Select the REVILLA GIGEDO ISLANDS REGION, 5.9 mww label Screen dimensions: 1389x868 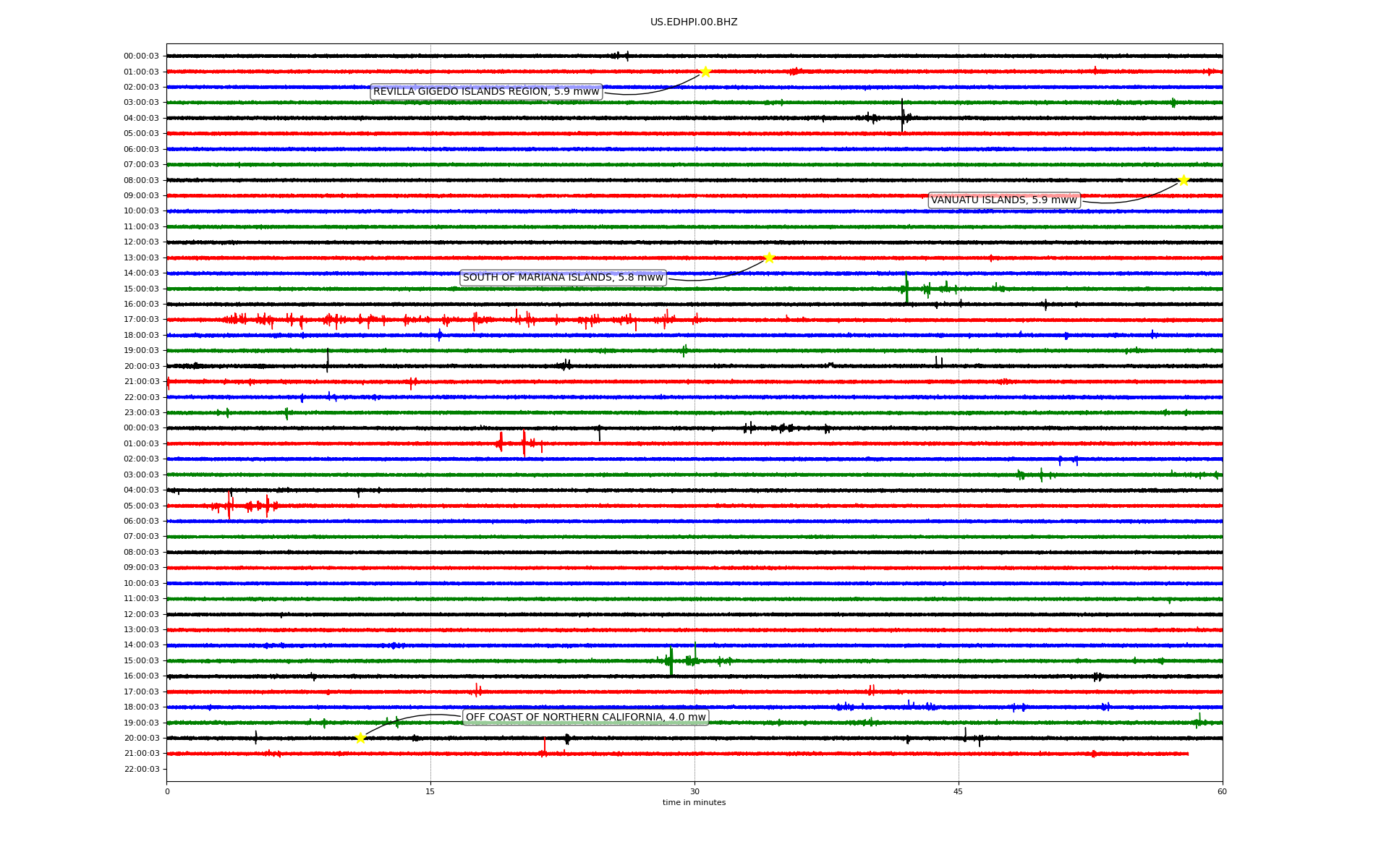(x=486, y=92)
